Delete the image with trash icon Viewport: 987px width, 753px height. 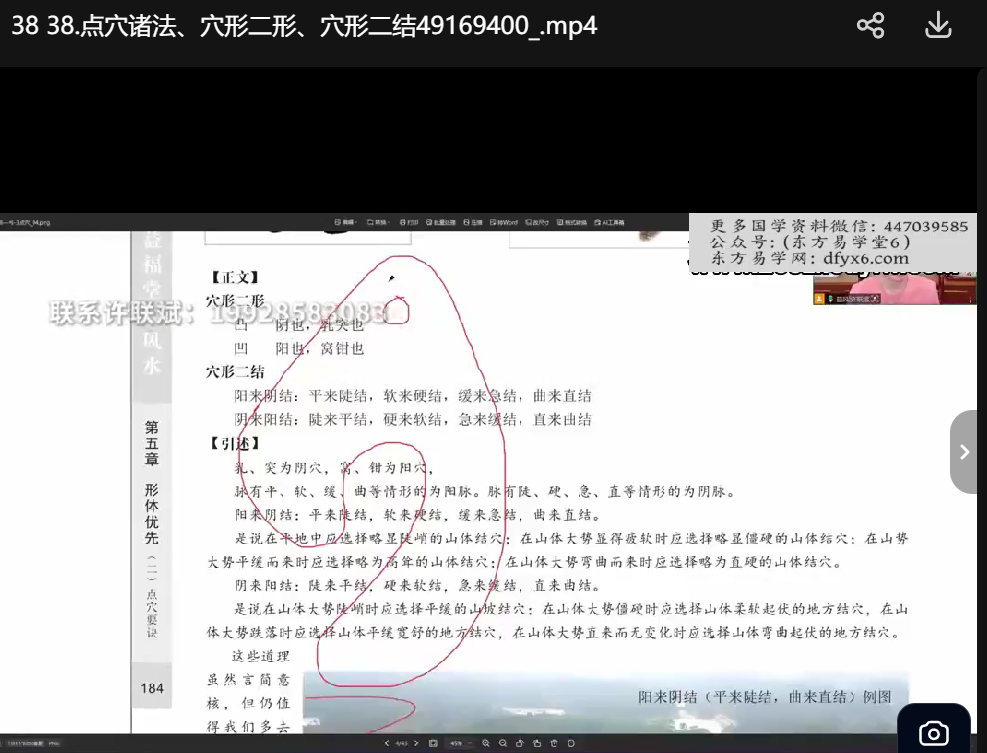click(x=554, y=743)
